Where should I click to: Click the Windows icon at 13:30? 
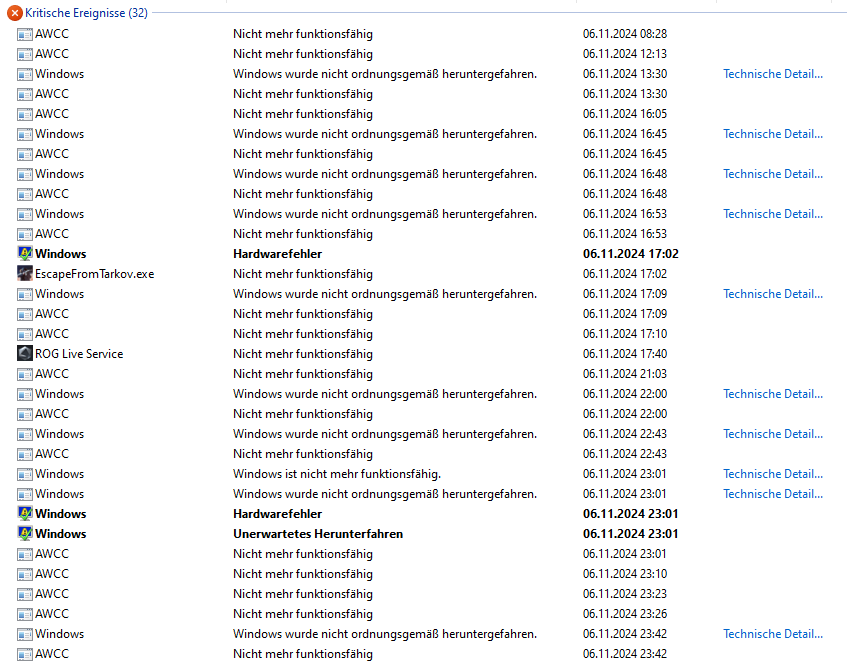pyautogui.click(x=25, y=74)
